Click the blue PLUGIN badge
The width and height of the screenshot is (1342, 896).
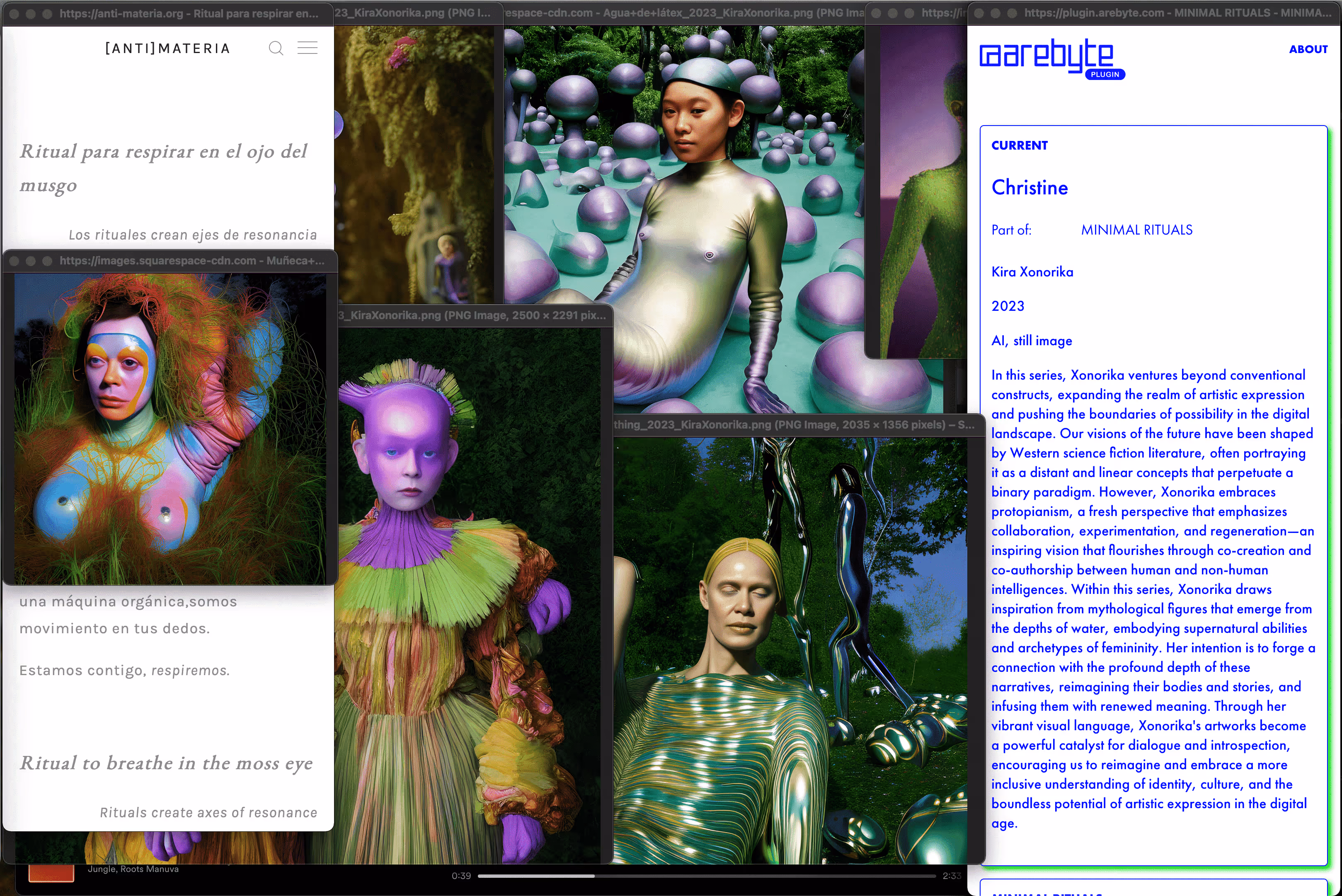click(1105, 74)
